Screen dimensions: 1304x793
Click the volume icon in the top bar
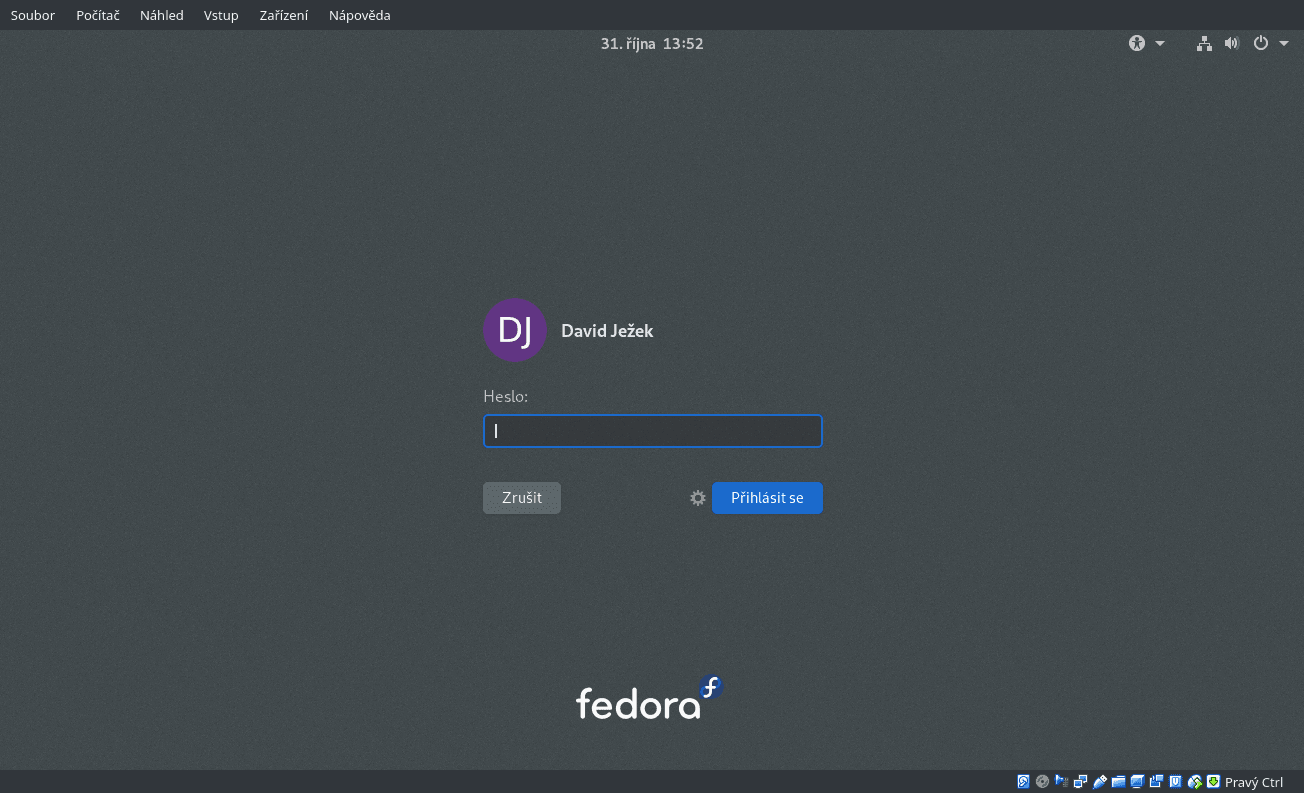[1231, 43]
